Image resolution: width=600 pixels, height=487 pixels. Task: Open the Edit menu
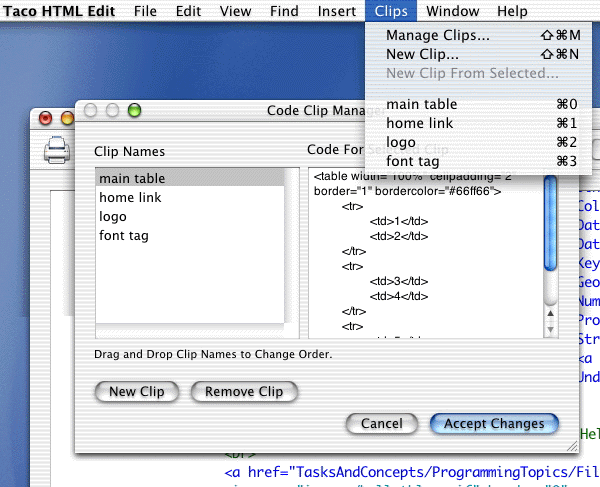tap(188, 11)
